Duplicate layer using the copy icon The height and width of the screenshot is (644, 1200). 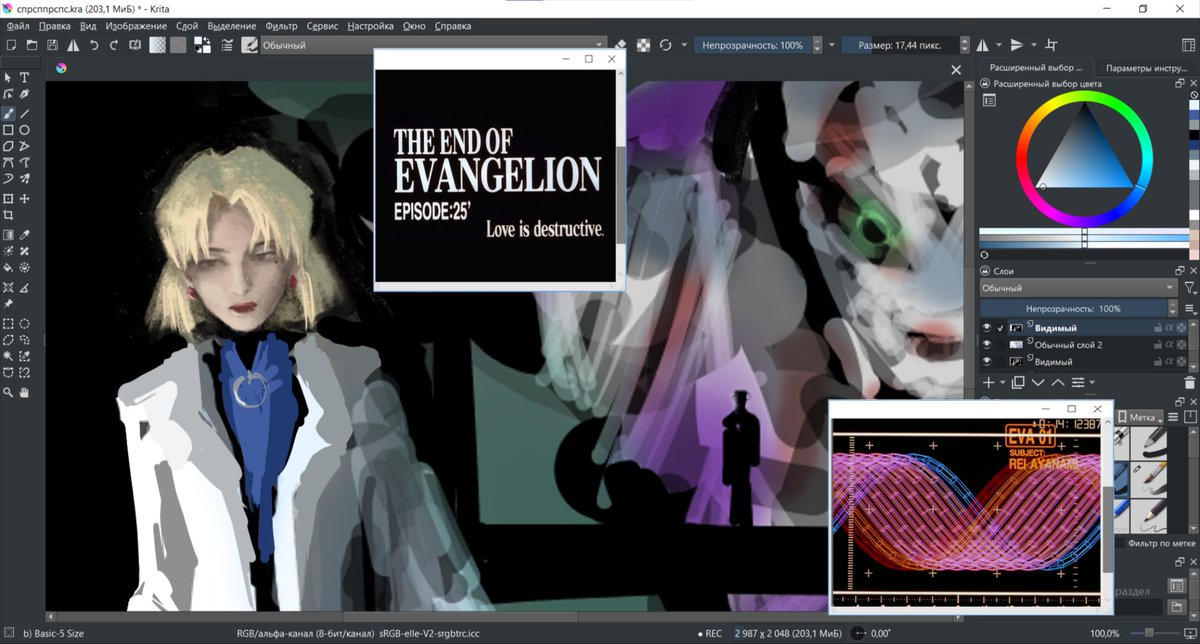(1018, 383)
